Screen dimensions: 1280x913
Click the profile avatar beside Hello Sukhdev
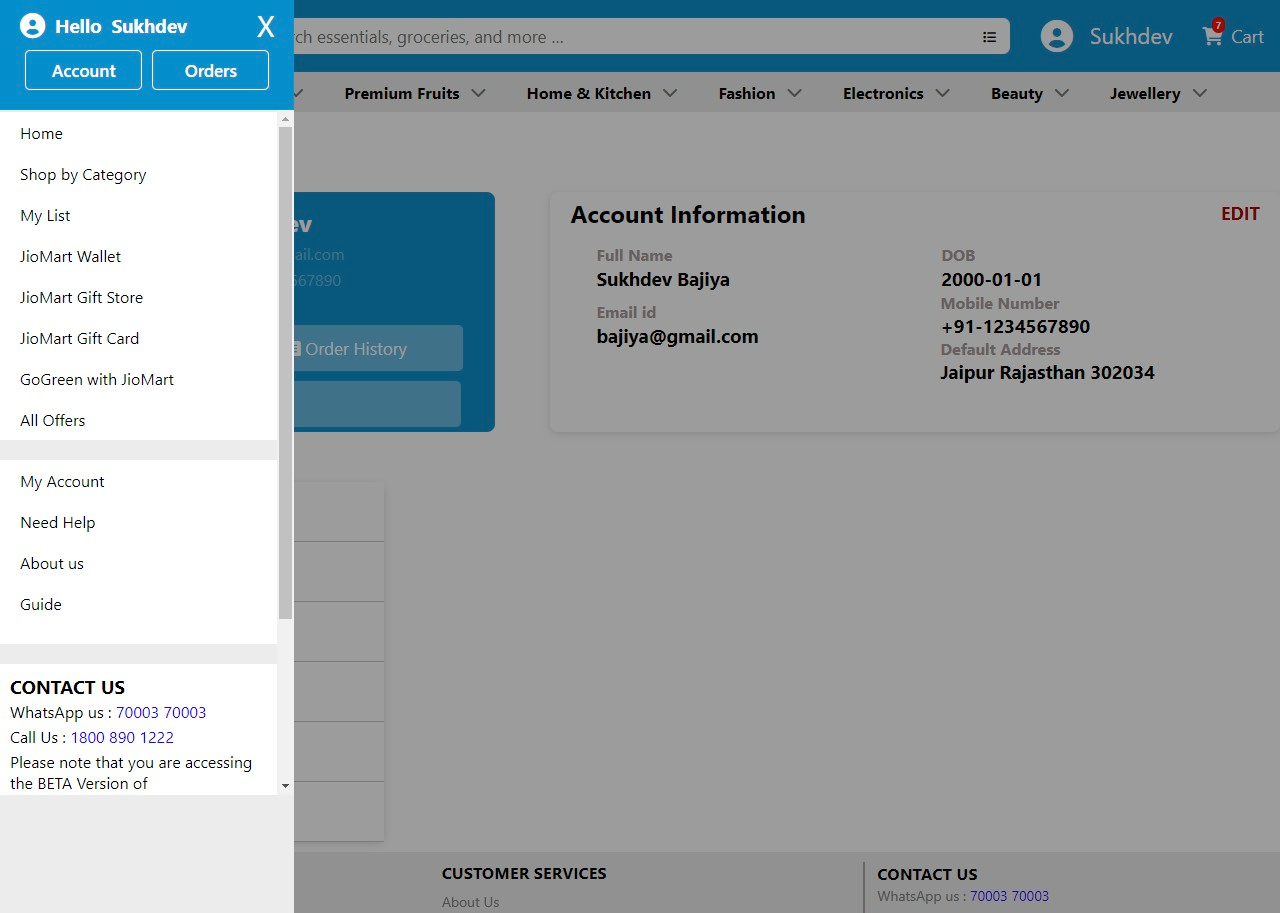click(33, 26)
